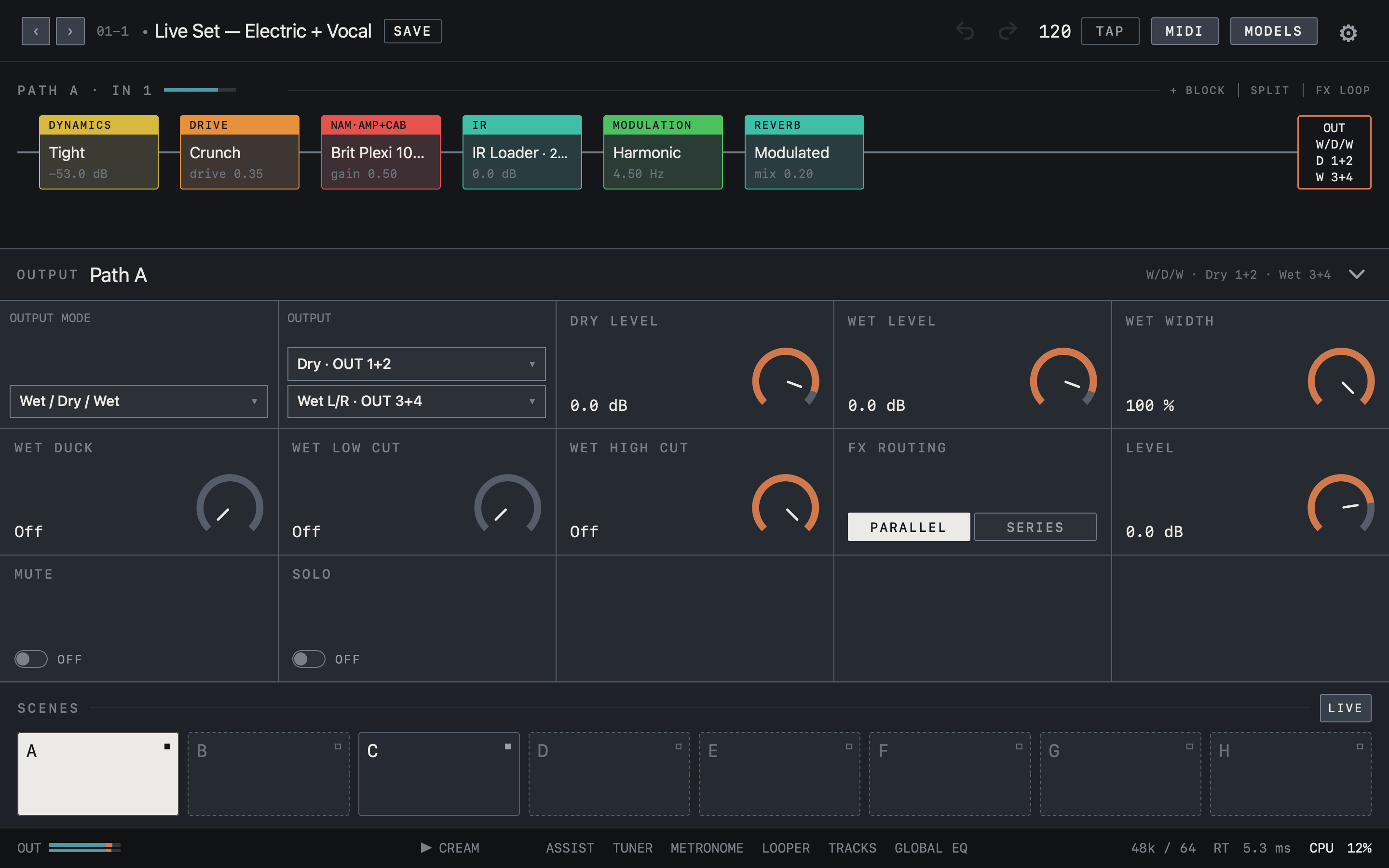Add a new block with + BLOCK
1389x868 pixels.
[x=1198, y=90]
